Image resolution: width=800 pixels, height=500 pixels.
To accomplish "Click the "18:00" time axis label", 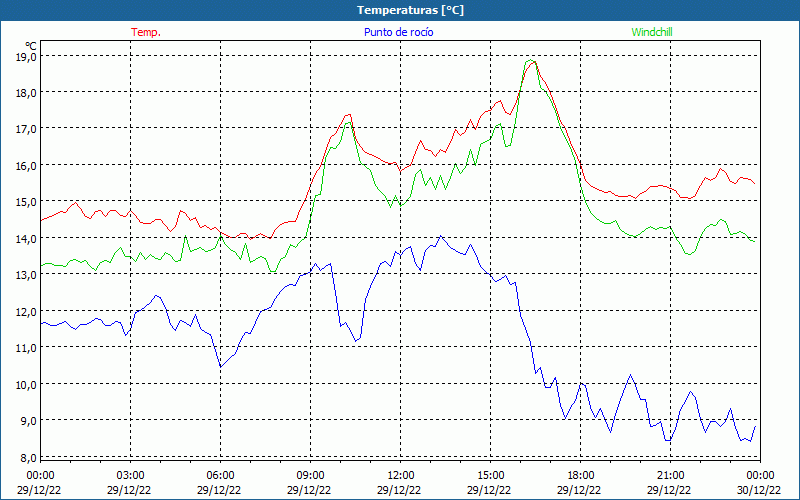I will coord(580,476).
